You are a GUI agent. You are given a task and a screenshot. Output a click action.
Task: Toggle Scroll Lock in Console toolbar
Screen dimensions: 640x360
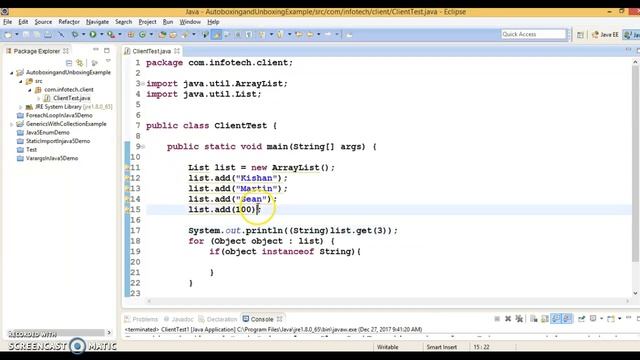pos(544,319)
